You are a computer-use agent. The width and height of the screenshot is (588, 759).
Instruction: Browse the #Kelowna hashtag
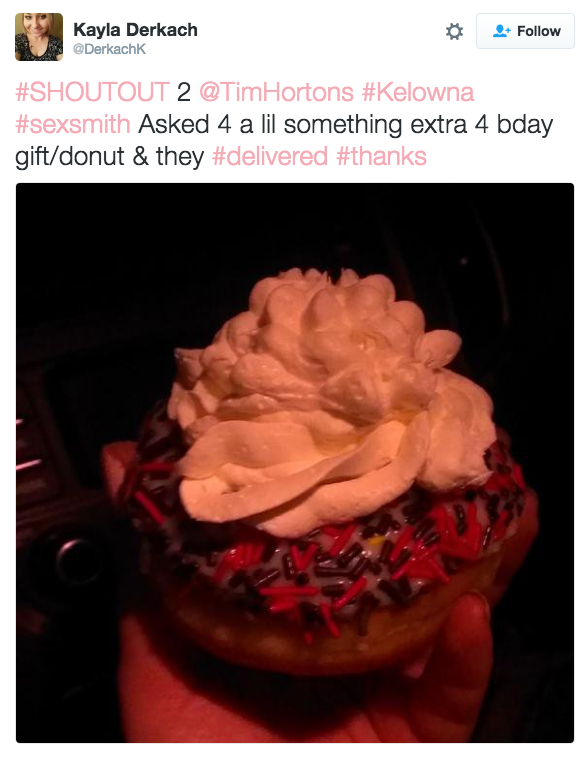pos(418,92)
